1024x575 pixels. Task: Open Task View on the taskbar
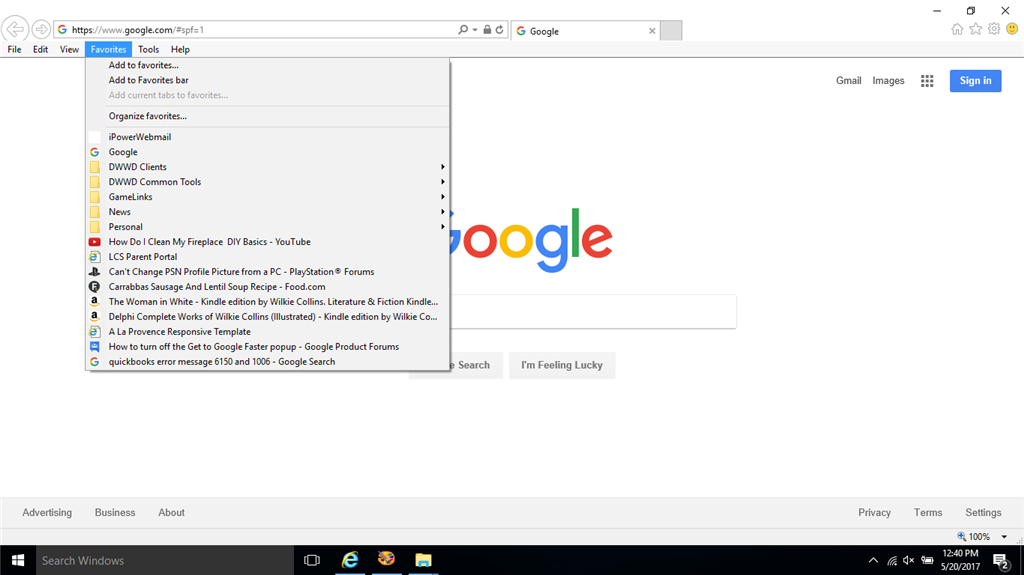coord(312,560)
